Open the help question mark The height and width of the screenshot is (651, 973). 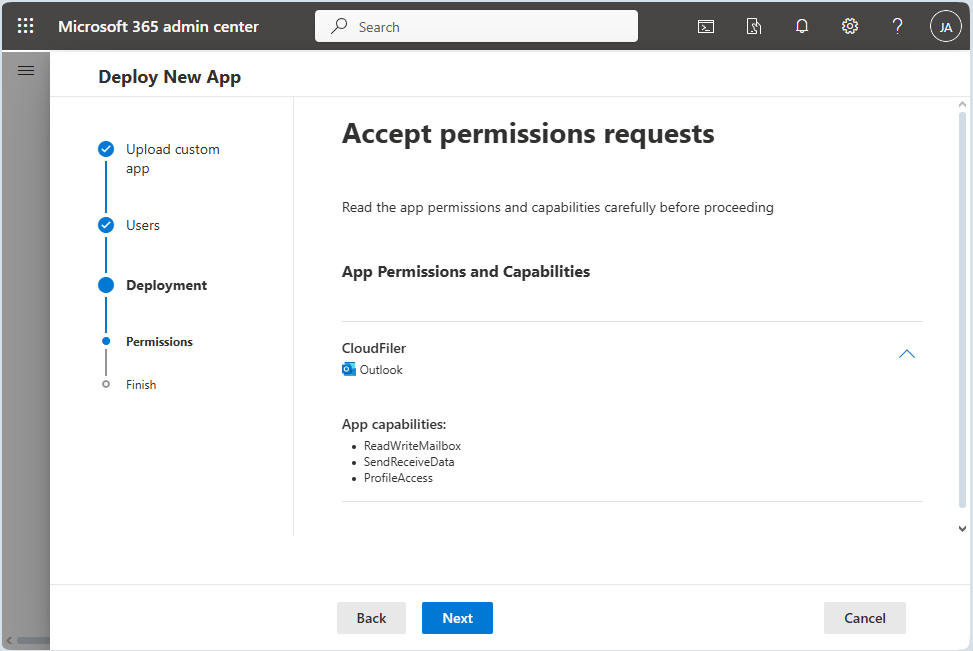(x=898, y=27)
